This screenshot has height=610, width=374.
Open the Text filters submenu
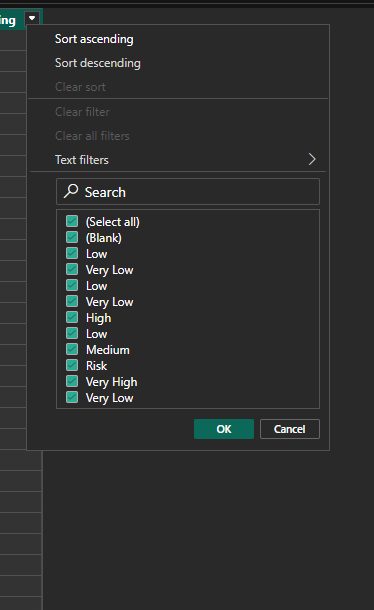coord(178,160)
